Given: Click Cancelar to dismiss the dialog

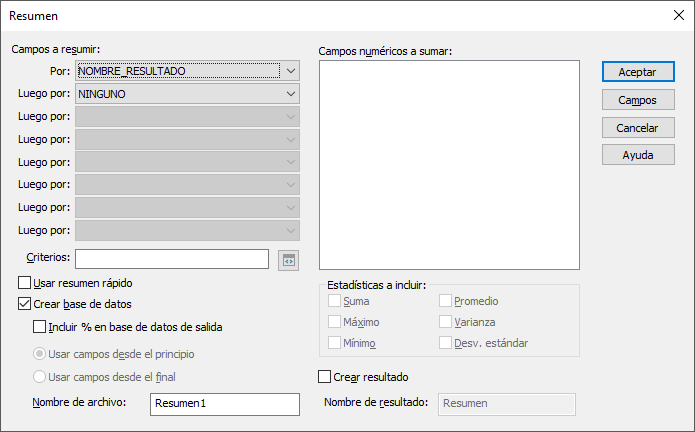Looking at the screenshot, I should [x=637, y=128].
